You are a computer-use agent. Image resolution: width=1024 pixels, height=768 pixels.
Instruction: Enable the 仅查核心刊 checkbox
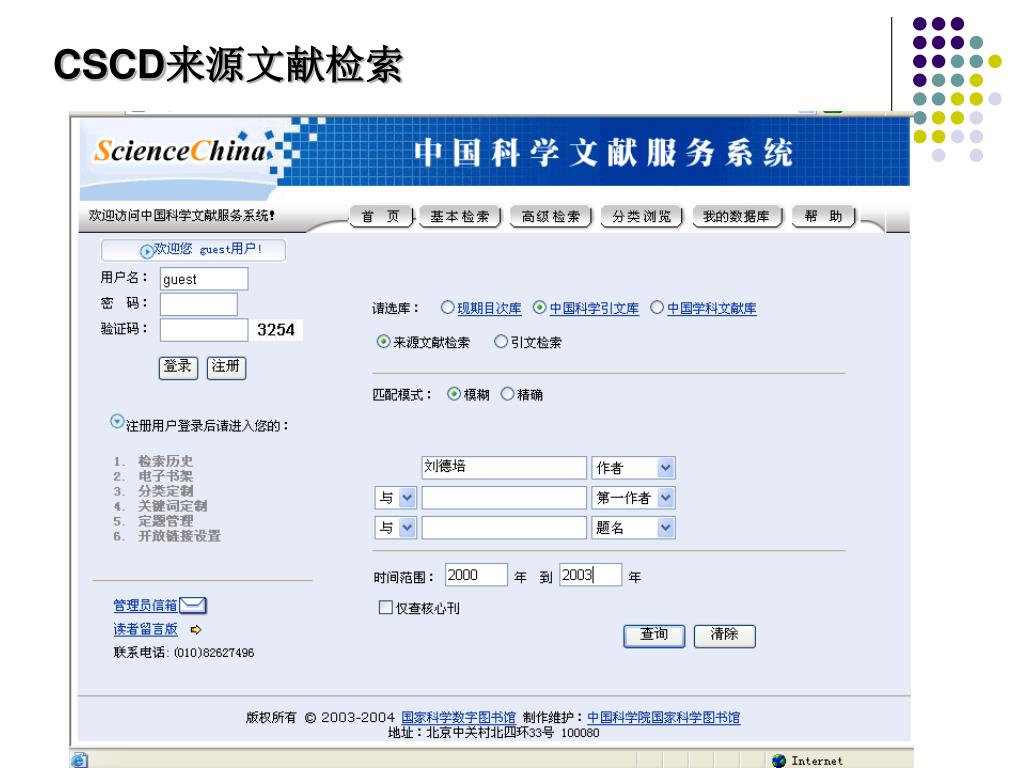(x=385, y=607)
